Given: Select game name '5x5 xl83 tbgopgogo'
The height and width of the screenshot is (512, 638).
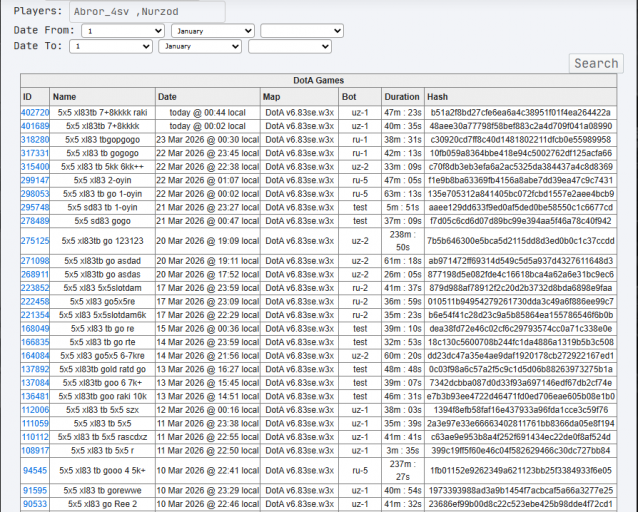Looking at the screenshot, I should [x=103, y=140].
